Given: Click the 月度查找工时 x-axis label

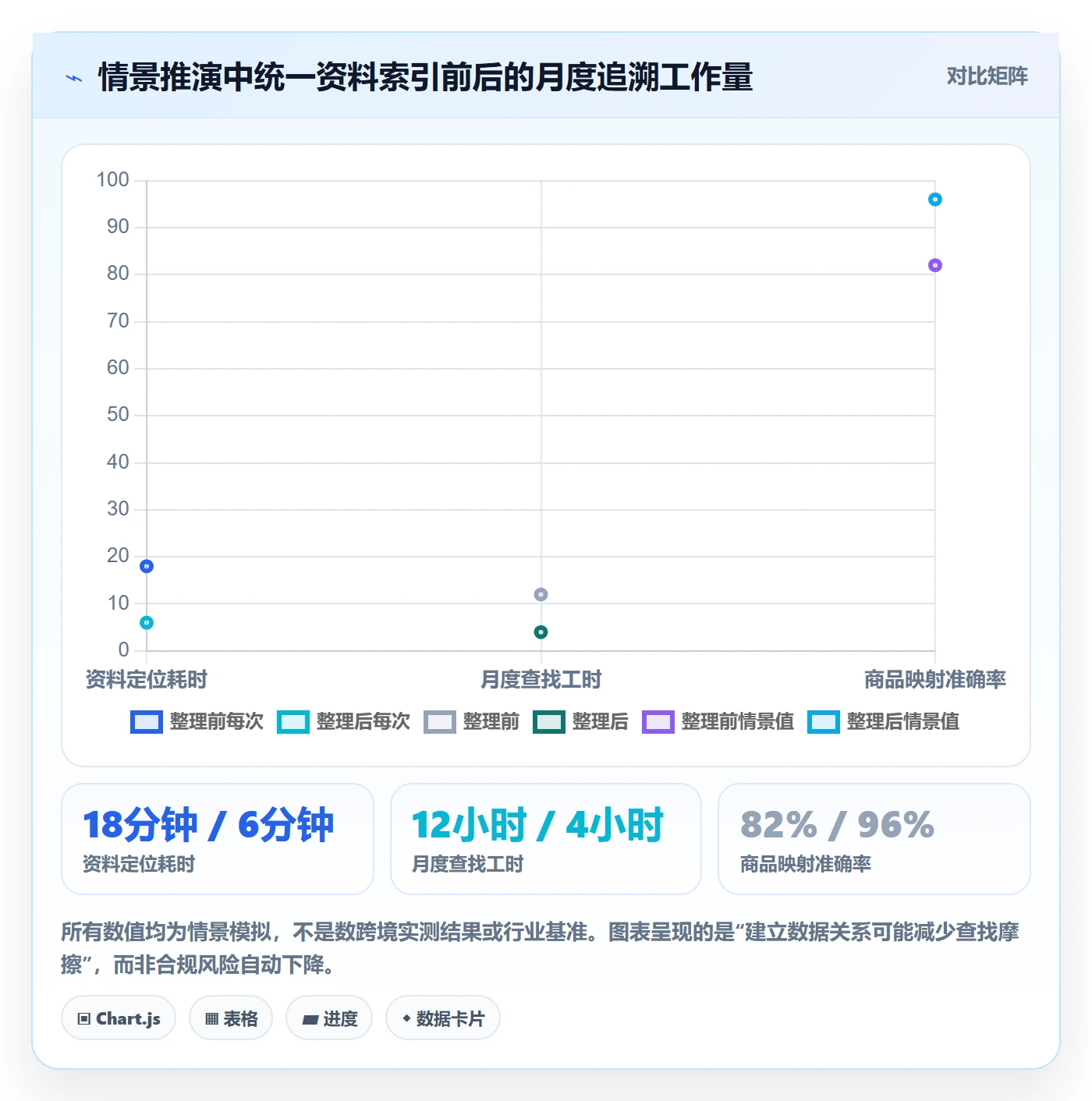Looking at the screenshot, I should (x=541, y=680).
